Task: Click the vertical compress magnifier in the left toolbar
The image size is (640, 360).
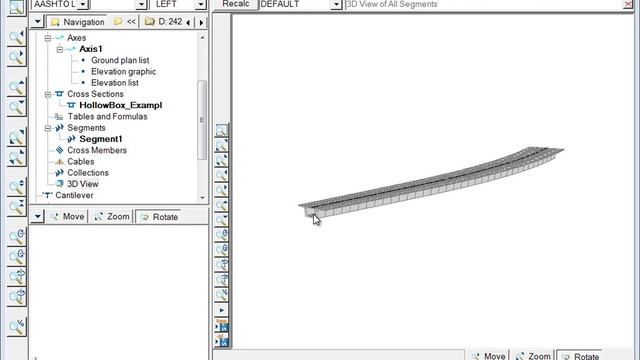Action: click(16, 207)
